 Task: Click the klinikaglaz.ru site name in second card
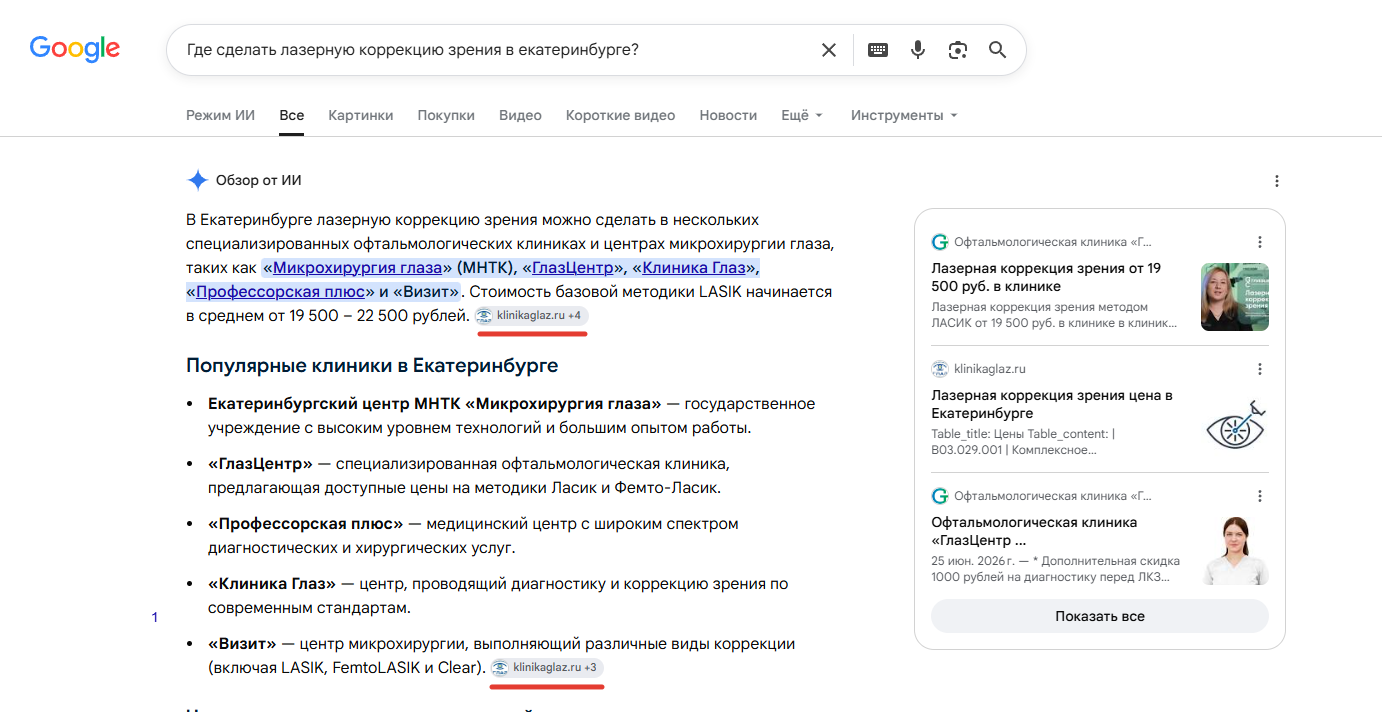pos(990,369)
